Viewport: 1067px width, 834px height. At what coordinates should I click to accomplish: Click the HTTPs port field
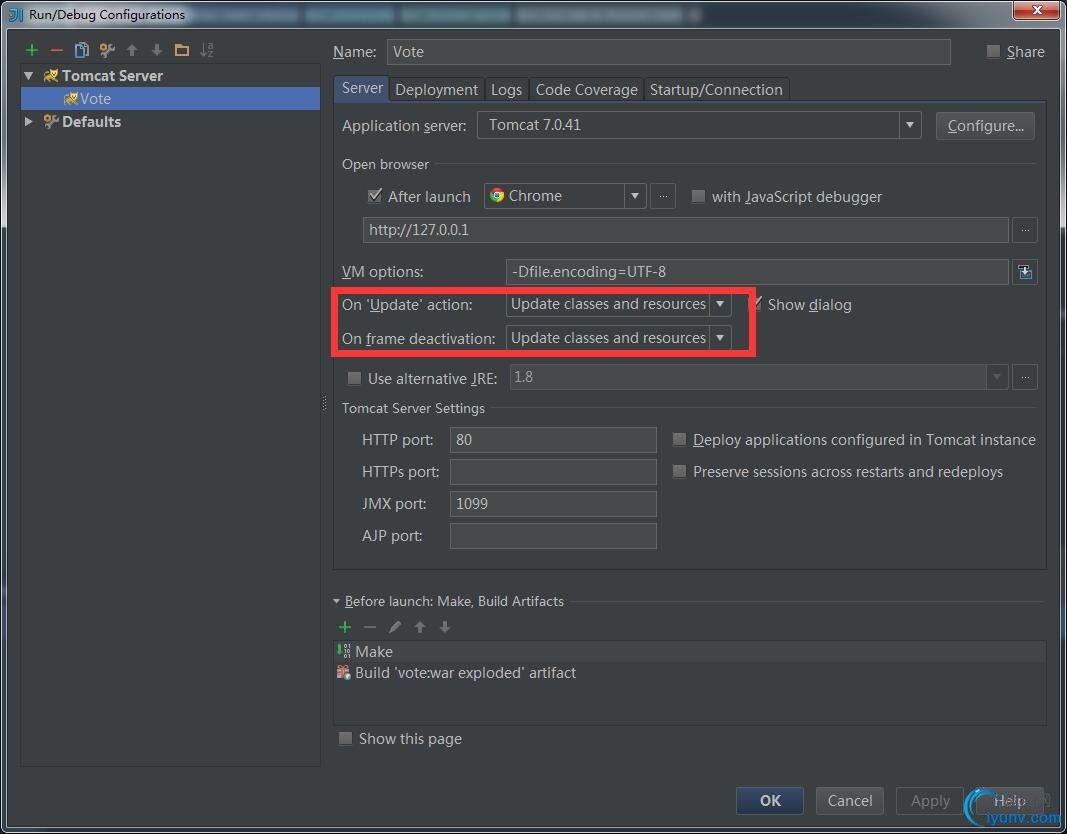click(x=553, y=471)
